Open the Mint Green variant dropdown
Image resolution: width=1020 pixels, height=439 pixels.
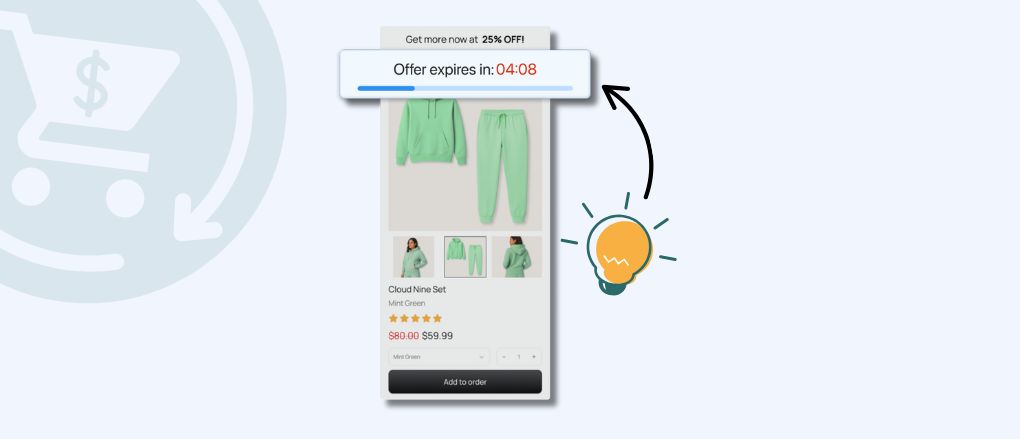tap(439, 356)
